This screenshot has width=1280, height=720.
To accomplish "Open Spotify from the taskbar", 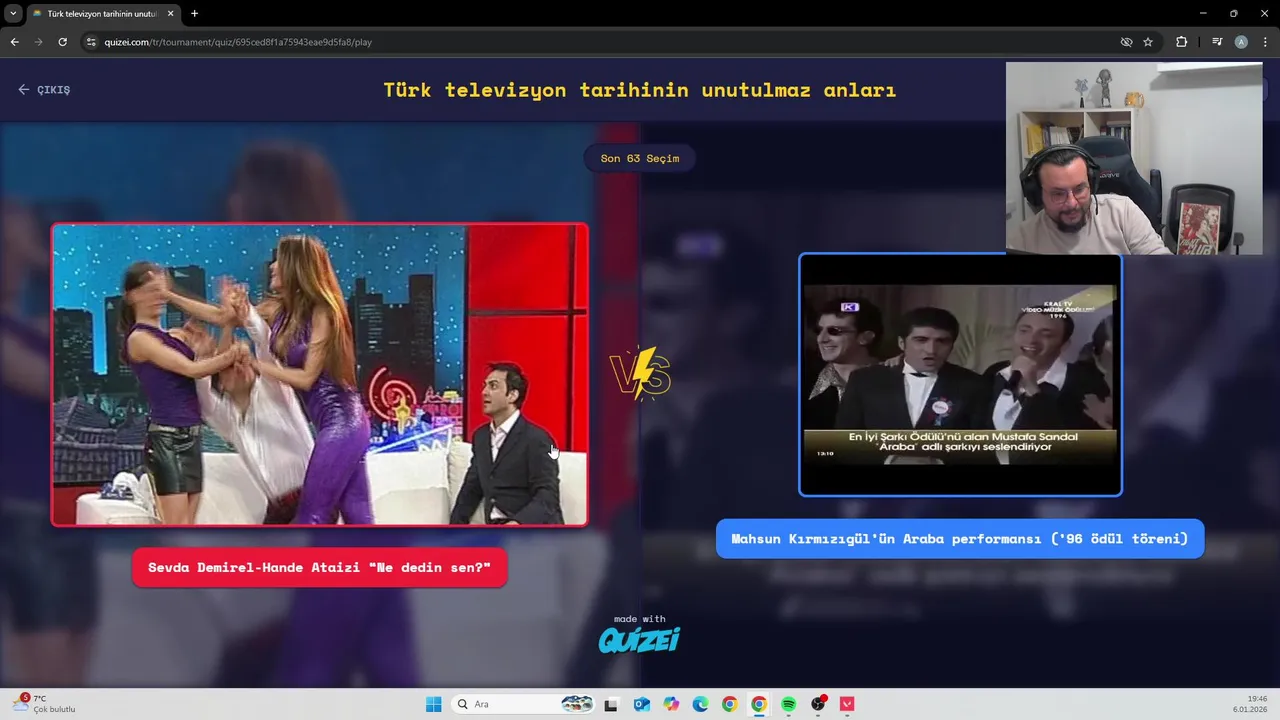I will pyautogui.click(x=788, y=704).
